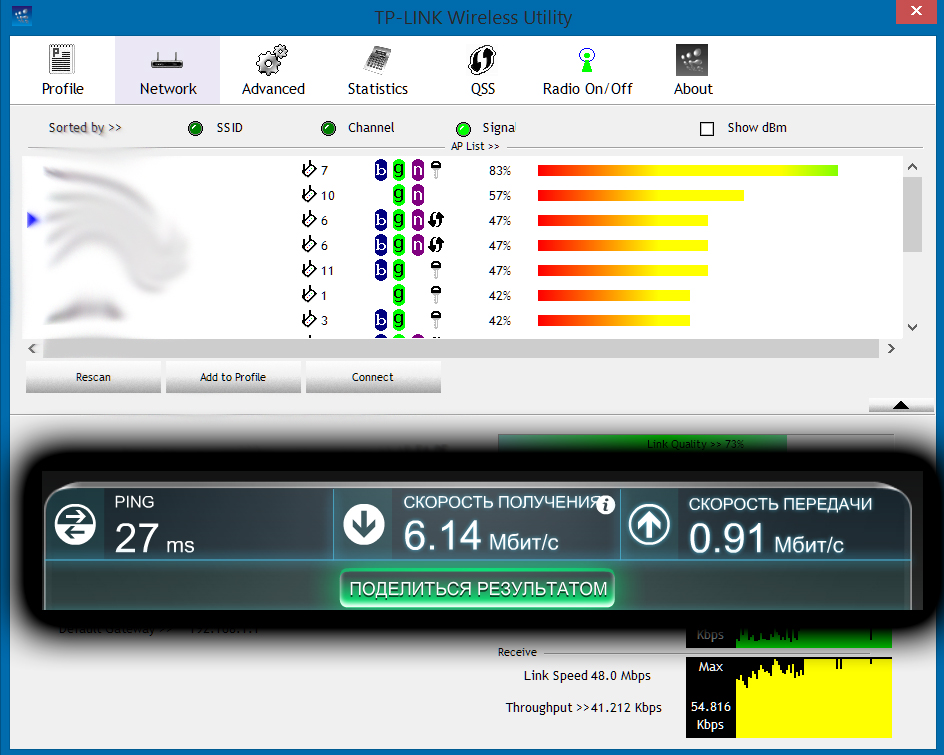The width and height of the screenshot is (944, 755).
Task: Click the upload arrow icon
Action: [x=649, y=524]
